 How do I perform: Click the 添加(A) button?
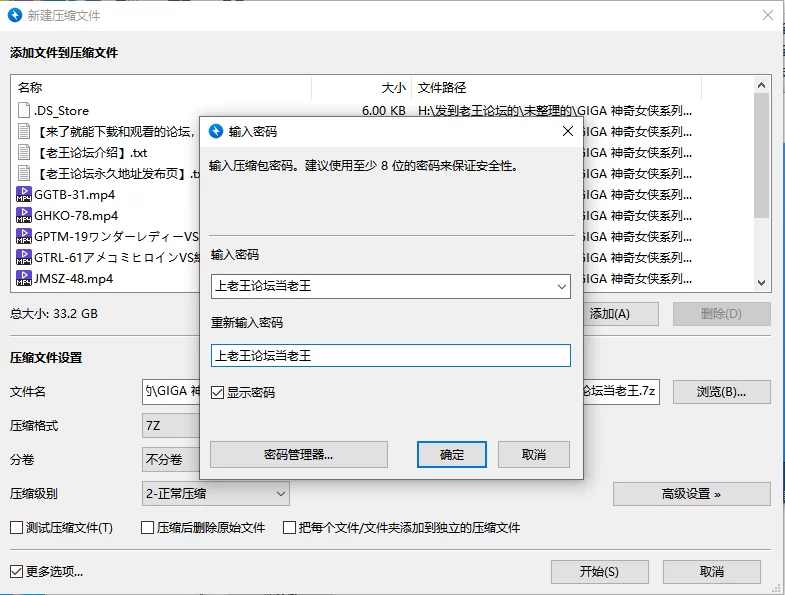click(x=621, y=314)
